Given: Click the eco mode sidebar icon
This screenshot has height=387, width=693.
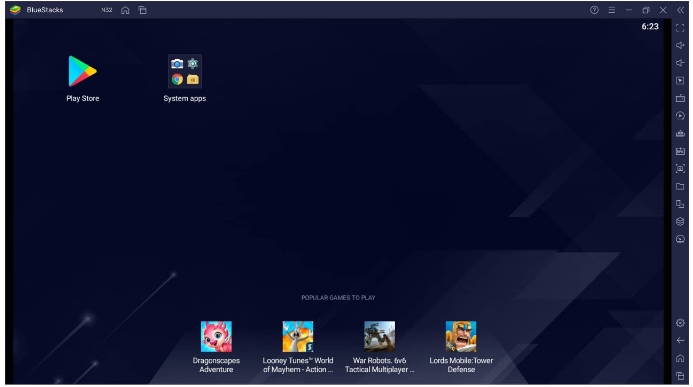Looking at the screenshot, I should (680, 239).
